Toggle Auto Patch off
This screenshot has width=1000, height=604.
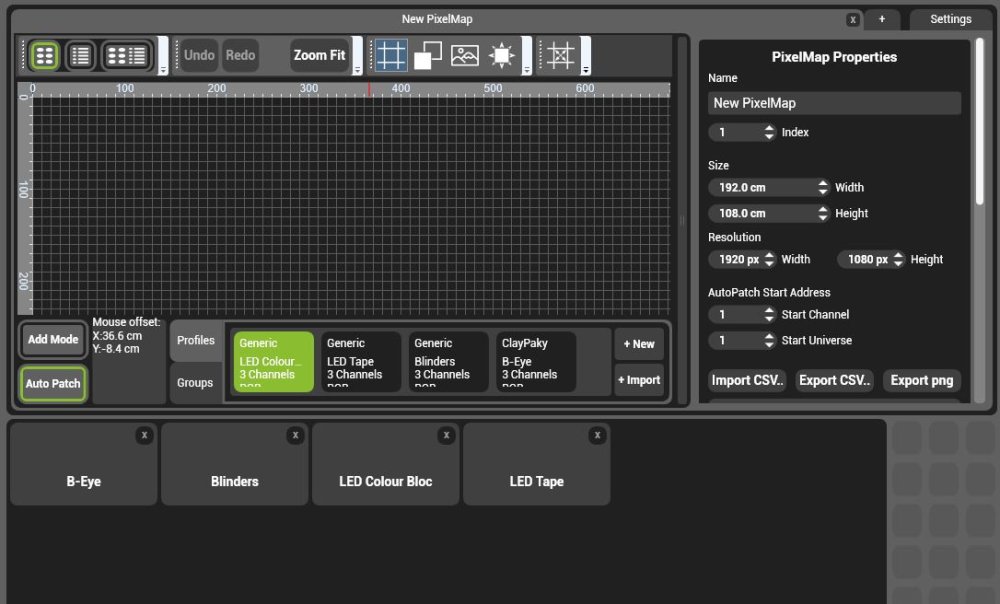52,384
